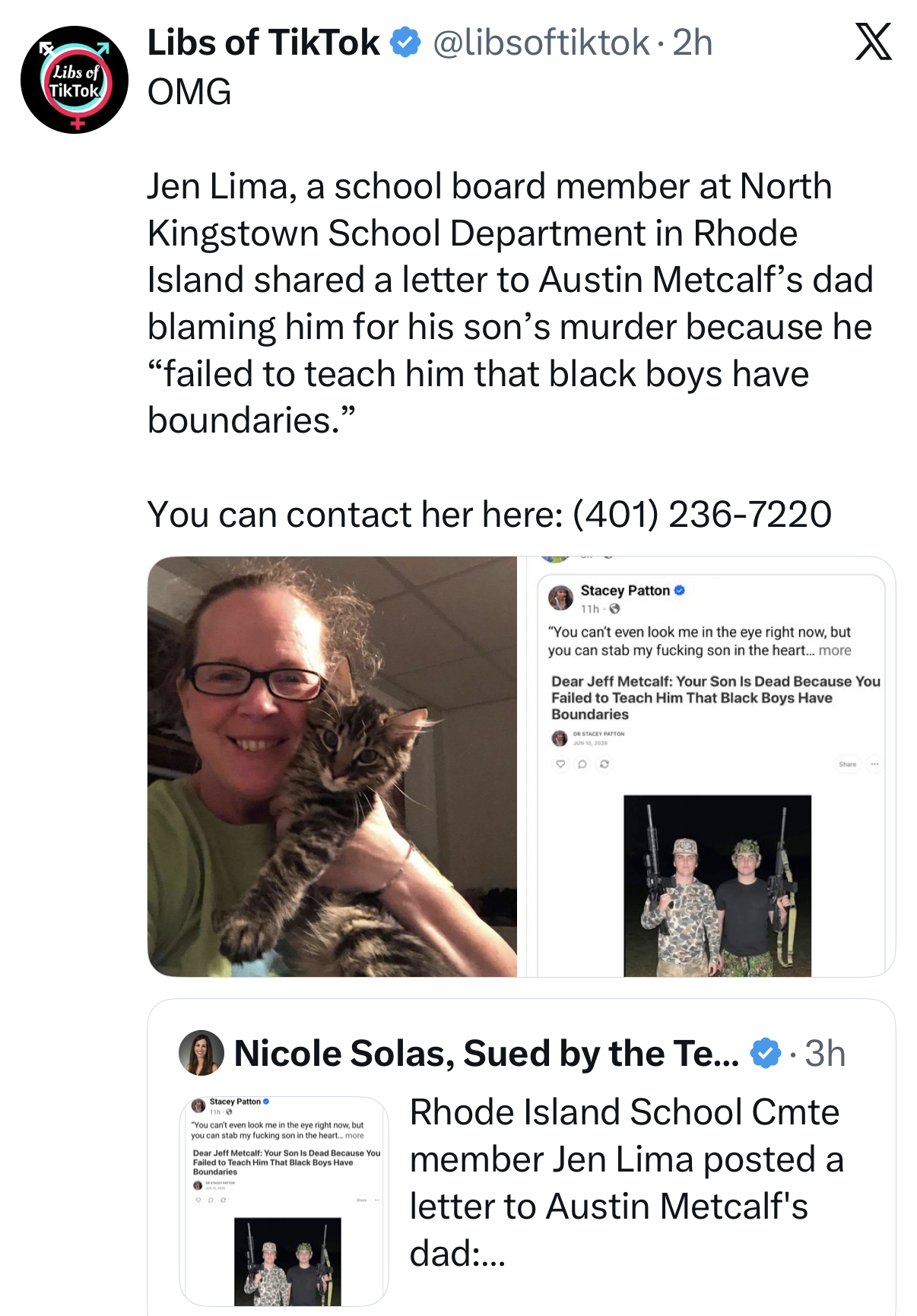
Task: Click the repost icon in the embedded post
Action: pyautogui.click(x=604, y=764)
